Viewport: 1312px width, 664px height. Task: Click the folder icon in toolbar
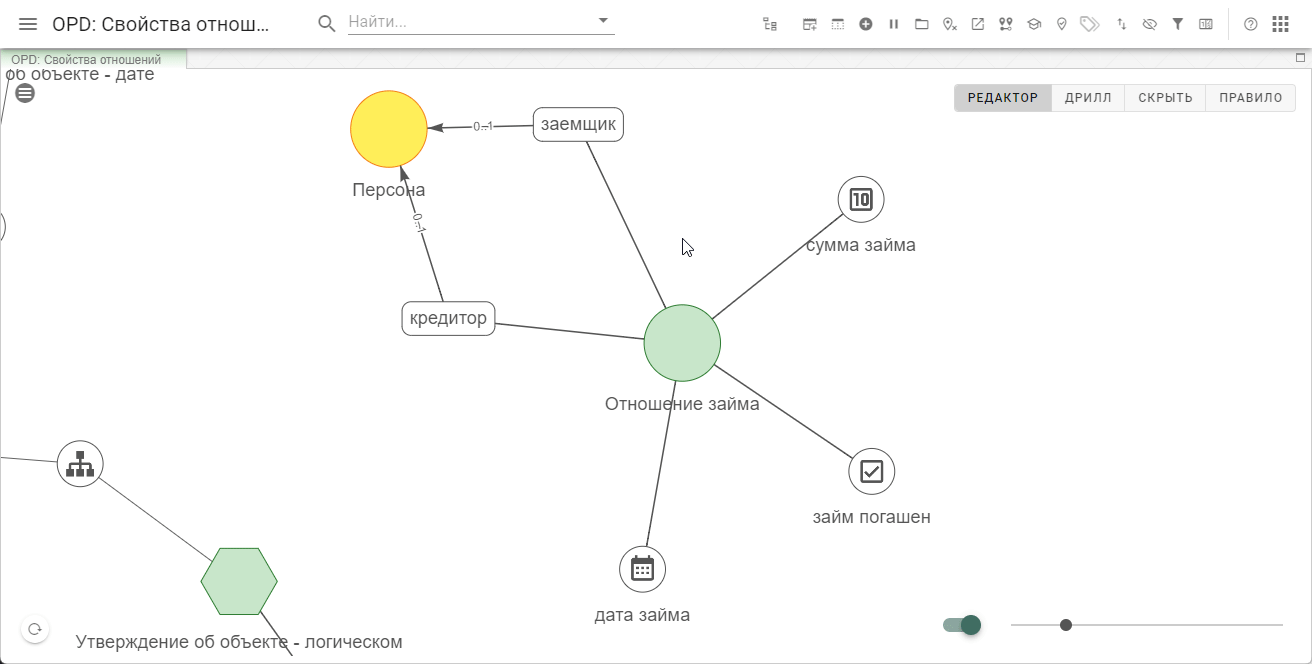[922, 24]
